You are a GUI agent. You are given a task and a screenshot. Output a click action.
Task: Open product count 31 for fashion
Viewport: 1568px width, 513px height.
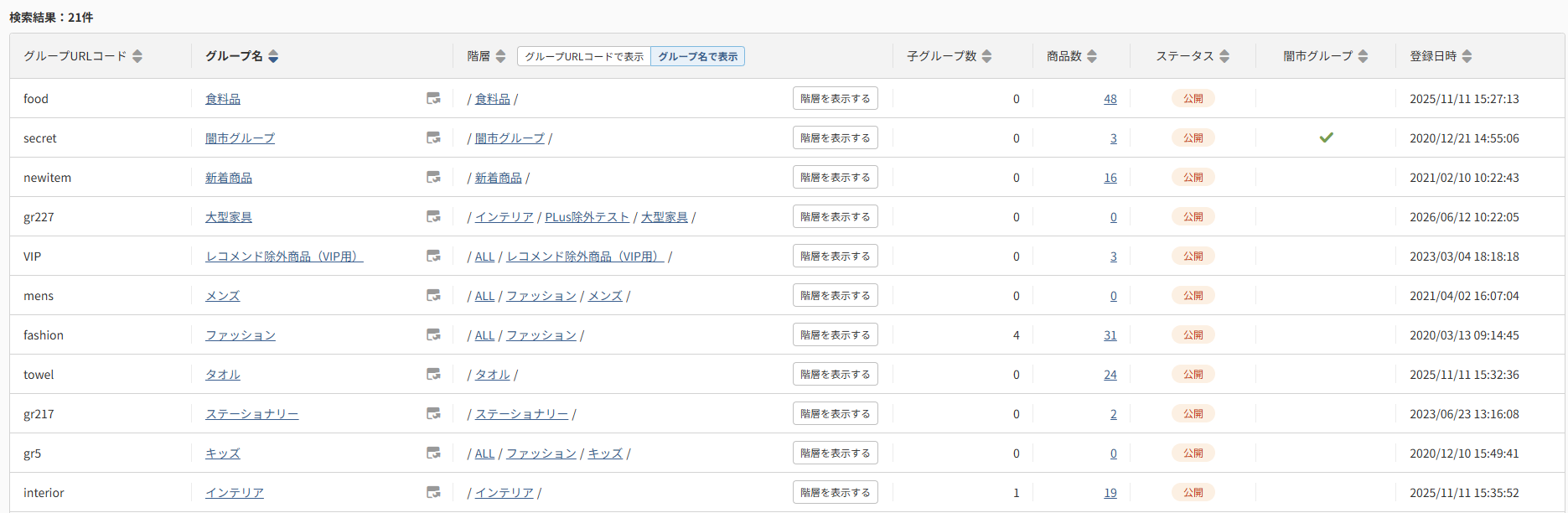click(1110, 335)
